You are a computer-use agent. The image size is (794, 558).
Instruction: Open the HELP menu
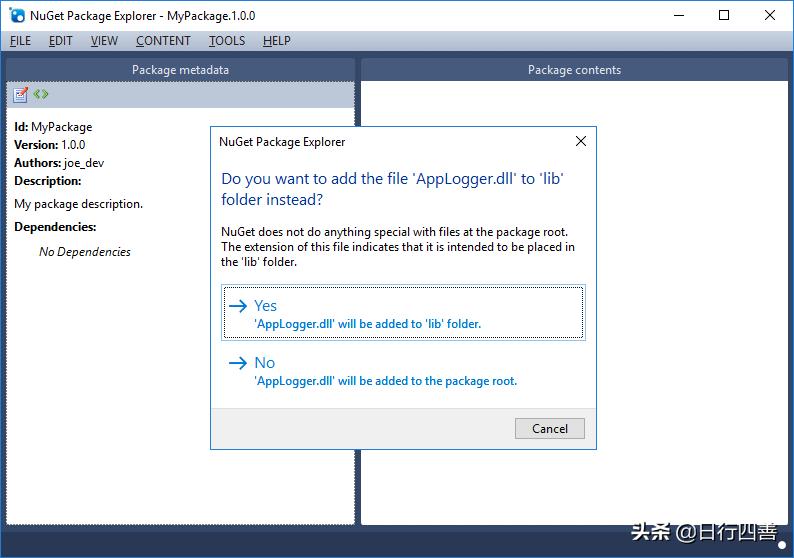(276, 41)
